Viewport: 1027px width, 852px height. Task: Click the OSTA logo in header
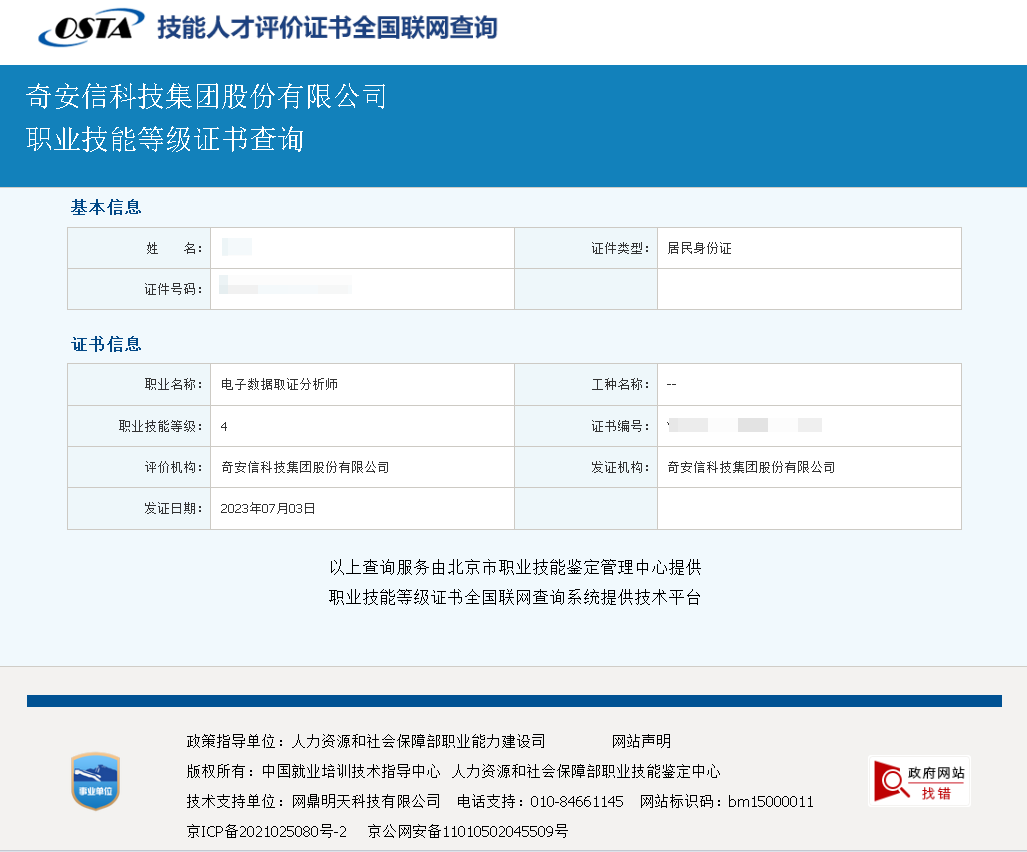(90, 27)
